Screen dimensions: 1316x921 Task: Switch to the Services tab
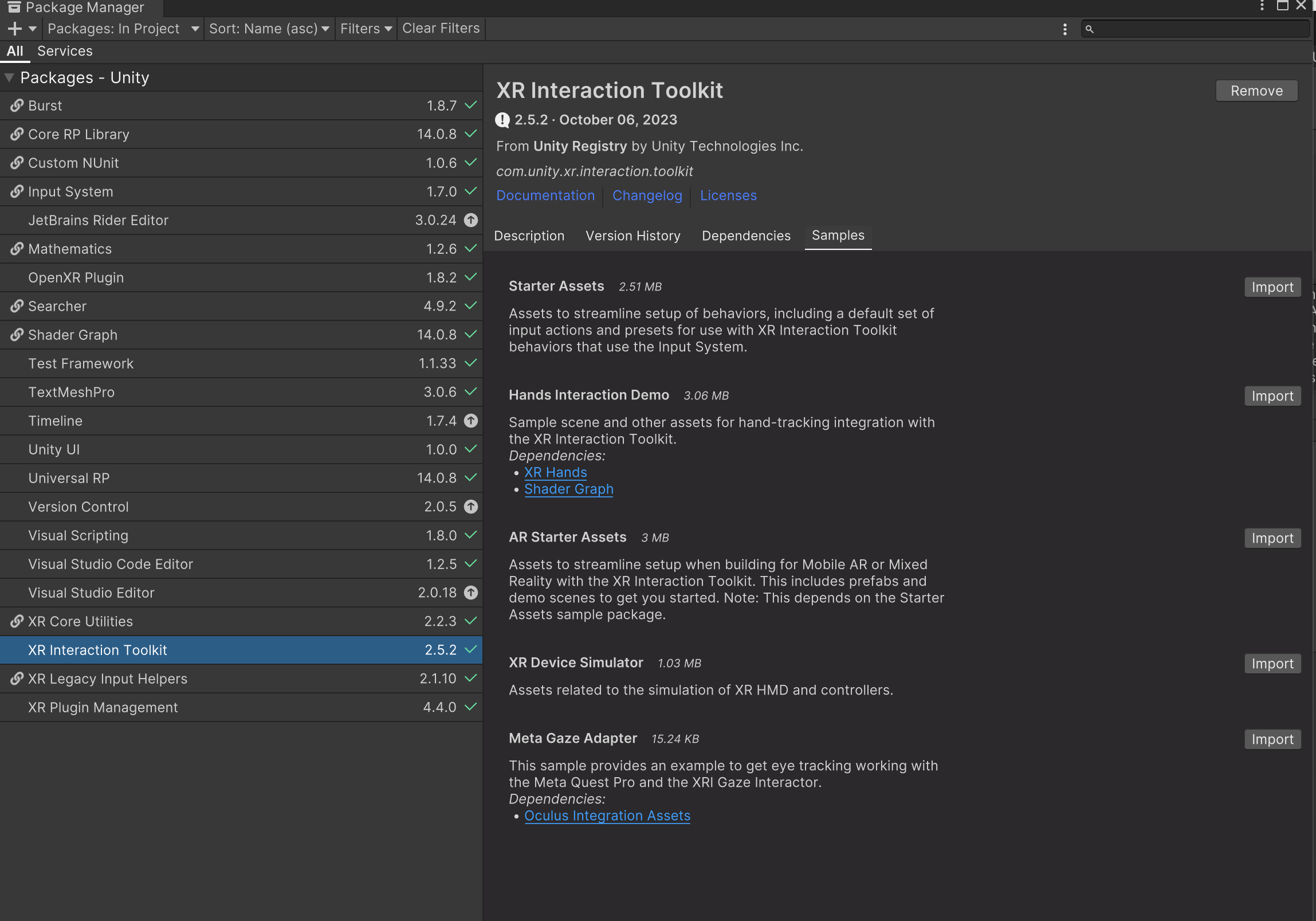(x=65, y=51)
